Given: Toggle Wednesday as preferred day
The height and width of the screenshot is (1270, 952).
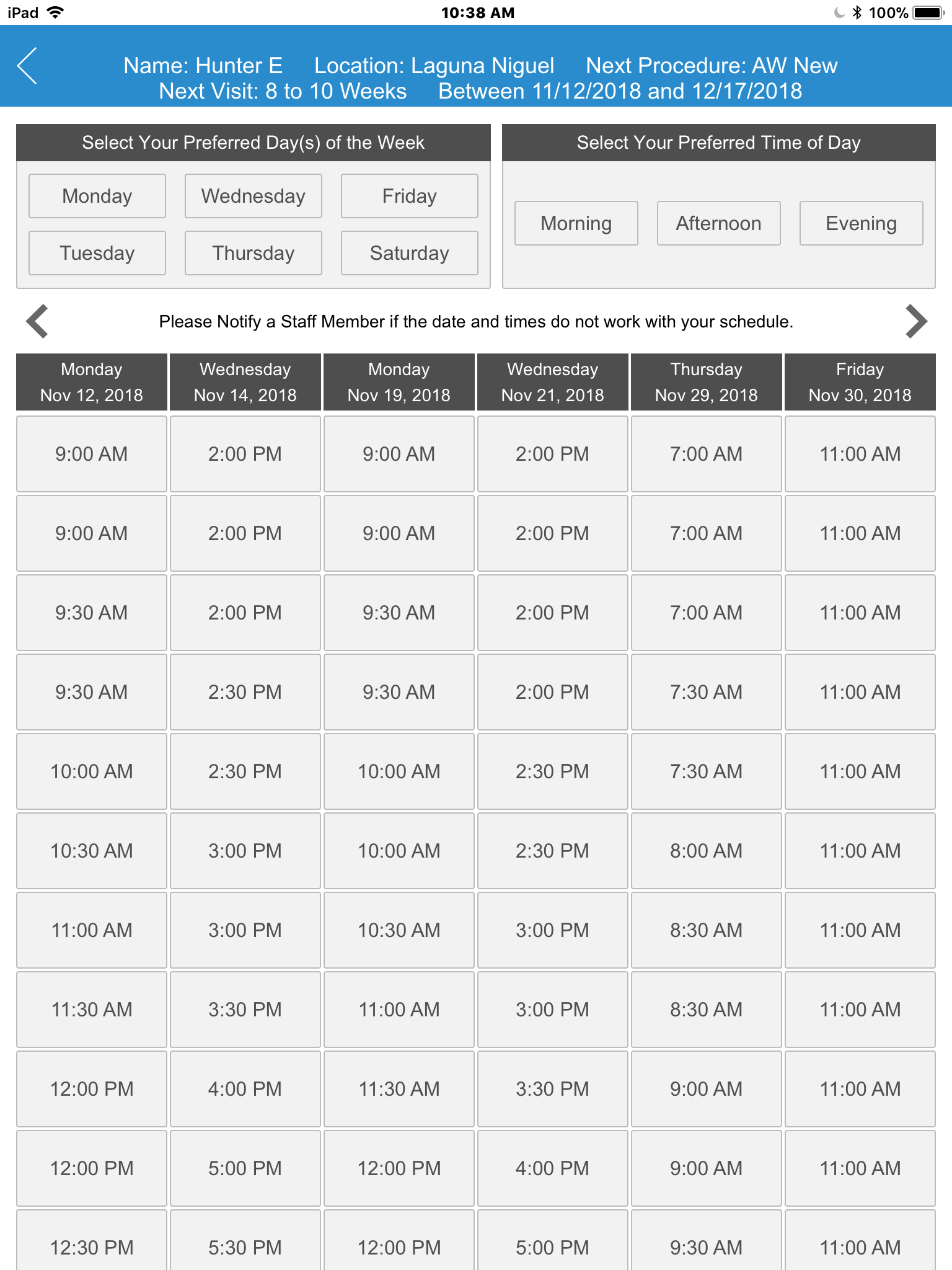Looking at the screenshot, I should click(253, 196).
